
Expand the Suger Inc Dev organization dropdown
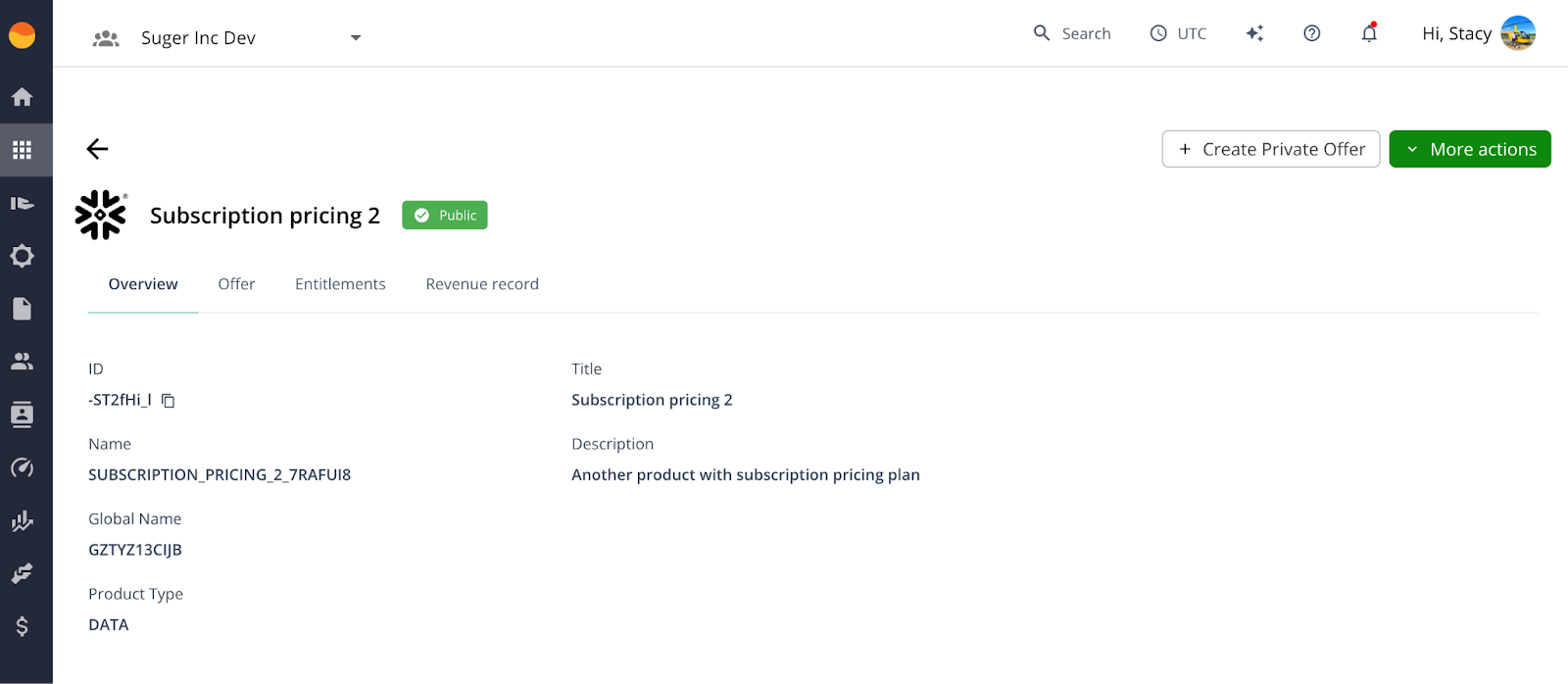pyautogui.click(x=355, y=38)
